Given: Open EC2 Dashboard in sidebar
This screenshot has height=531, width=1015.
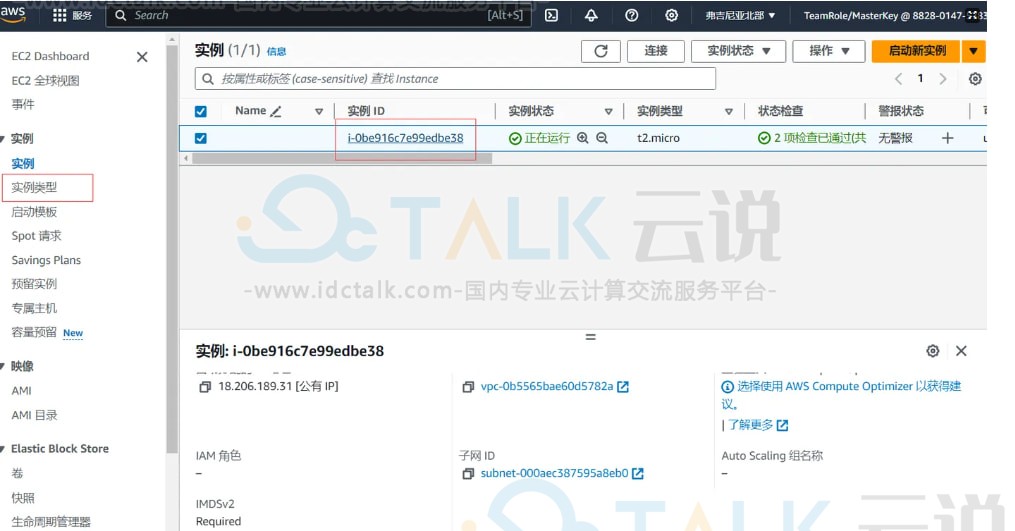Looking at the screenshot, I should point(50,56).
